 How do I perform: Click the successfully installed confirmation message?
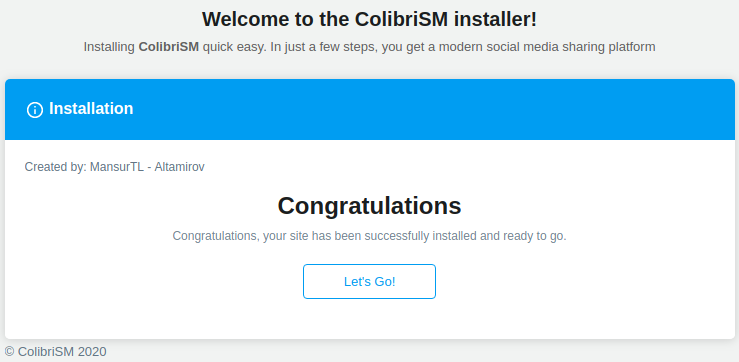click(369, 236)
